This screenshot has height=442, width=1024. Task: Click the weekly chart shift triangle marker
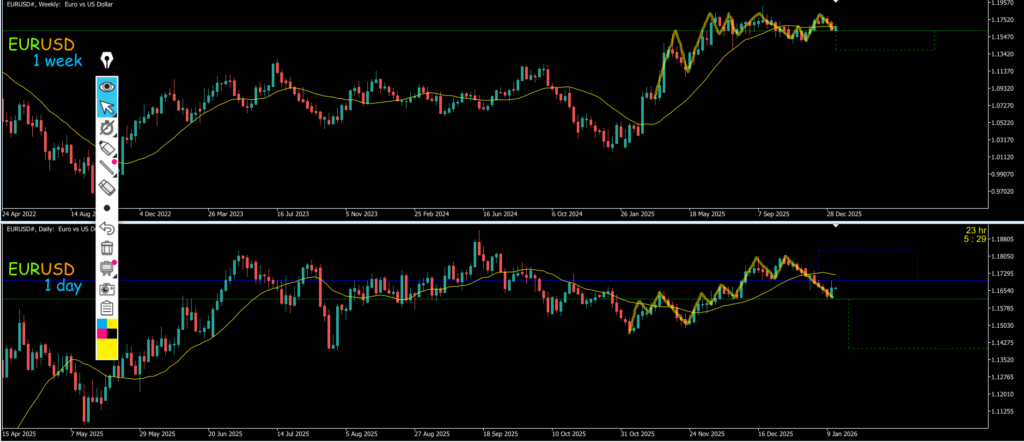(x=834, y=3)
